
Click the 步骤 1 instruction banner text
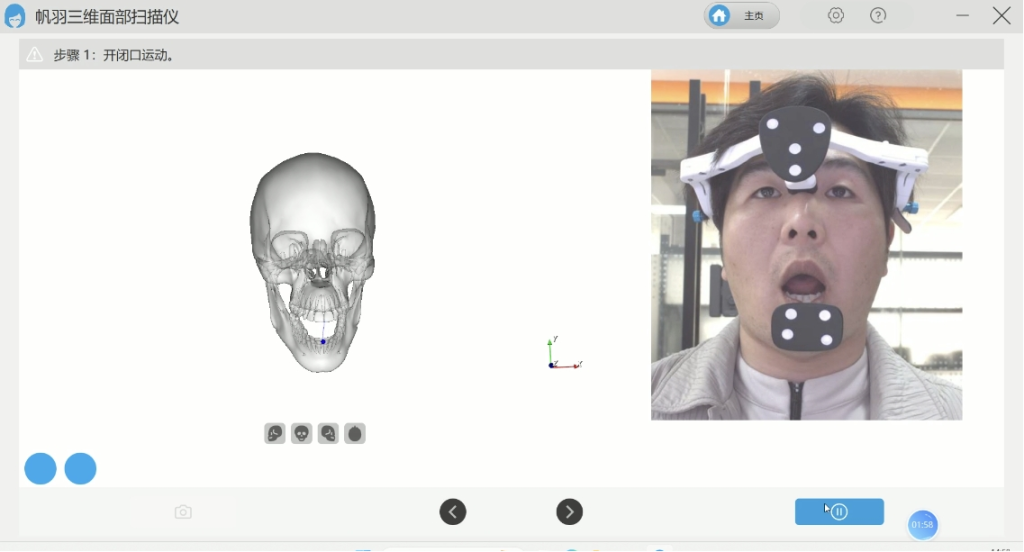pos(114,56)
